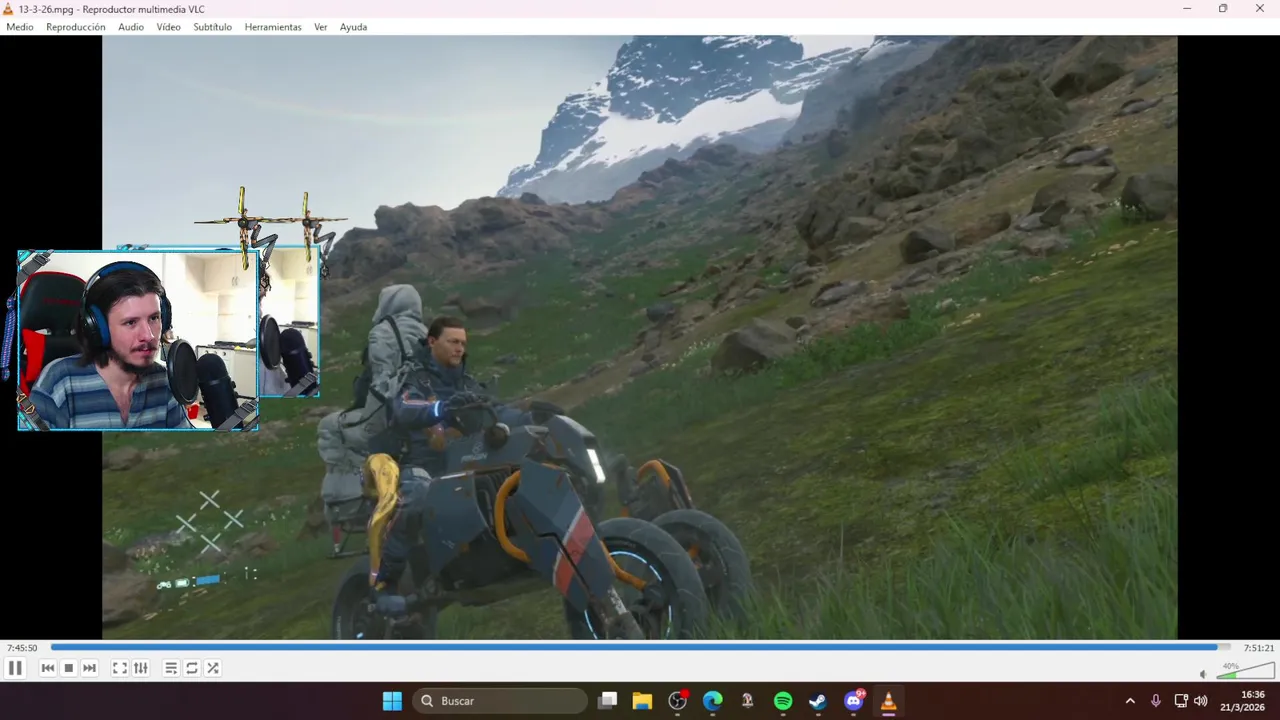Screen dimensions: 1280x720
Task: Jump to previous media track
Action: pos(47,668)
